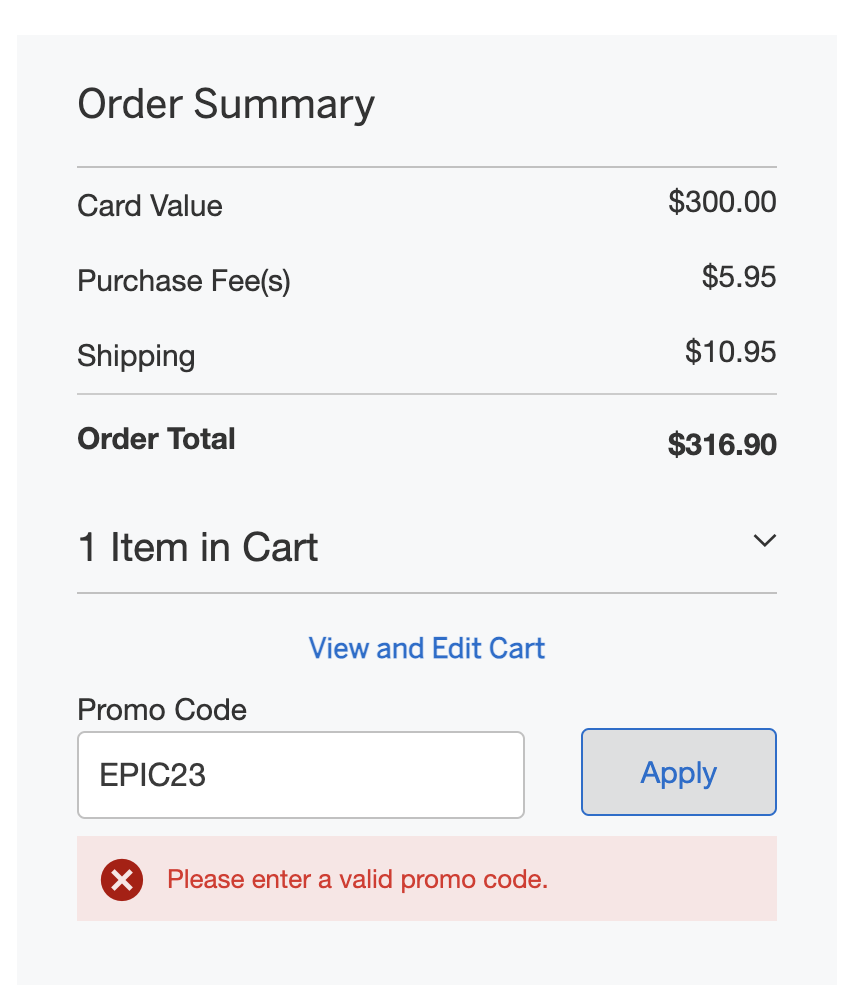Select the $300.00 card value amount
This screenshot has width=844, height=1002.
pyautogui.click(x=722, y=202)
